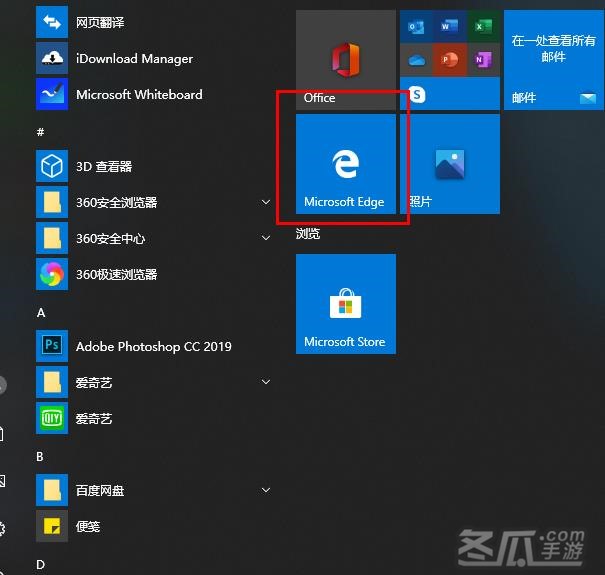
Task: Open the Office tile
Action: coord(346,60)
